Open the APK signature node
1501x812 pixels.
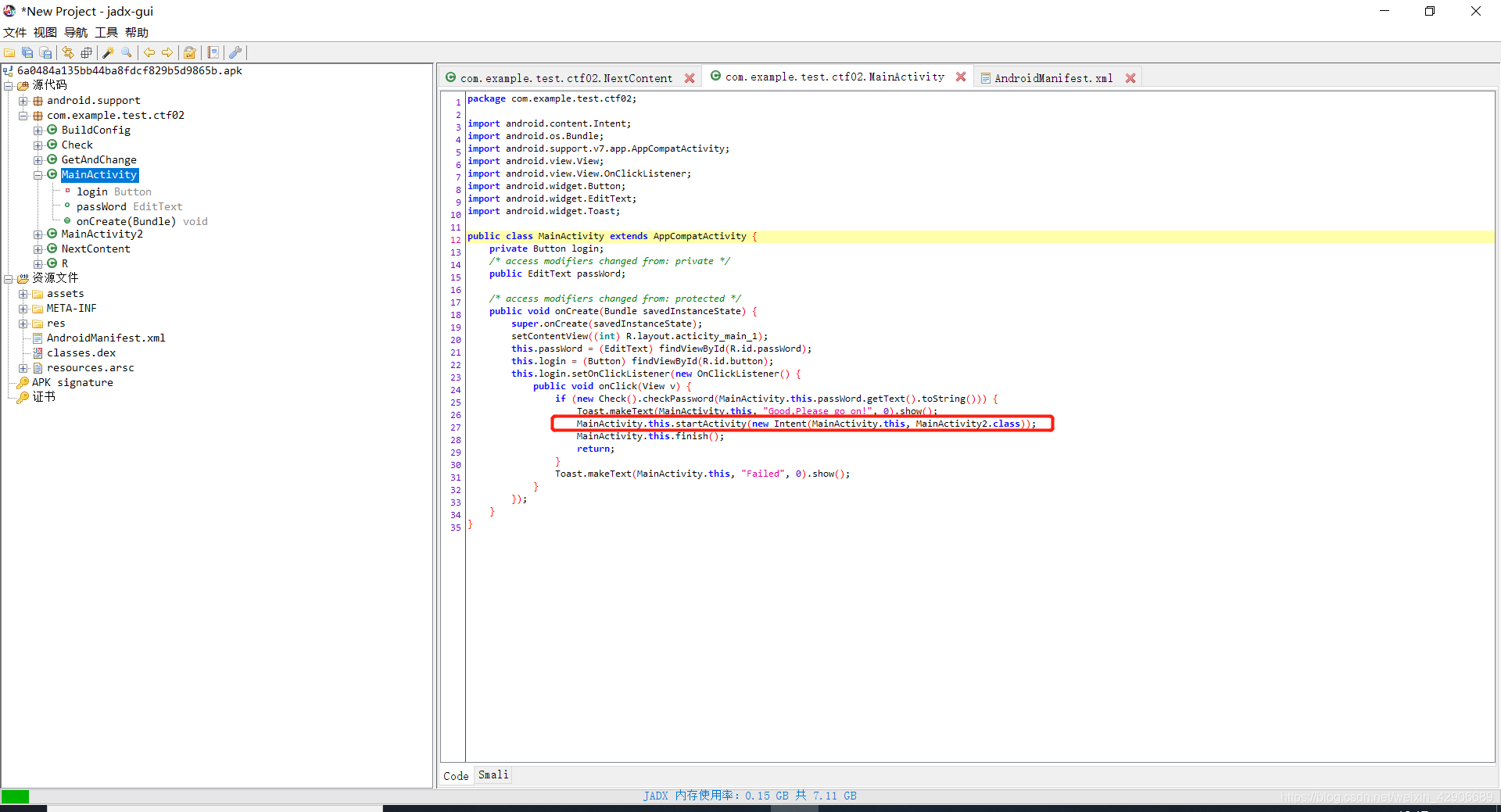[x=73, y=382]
